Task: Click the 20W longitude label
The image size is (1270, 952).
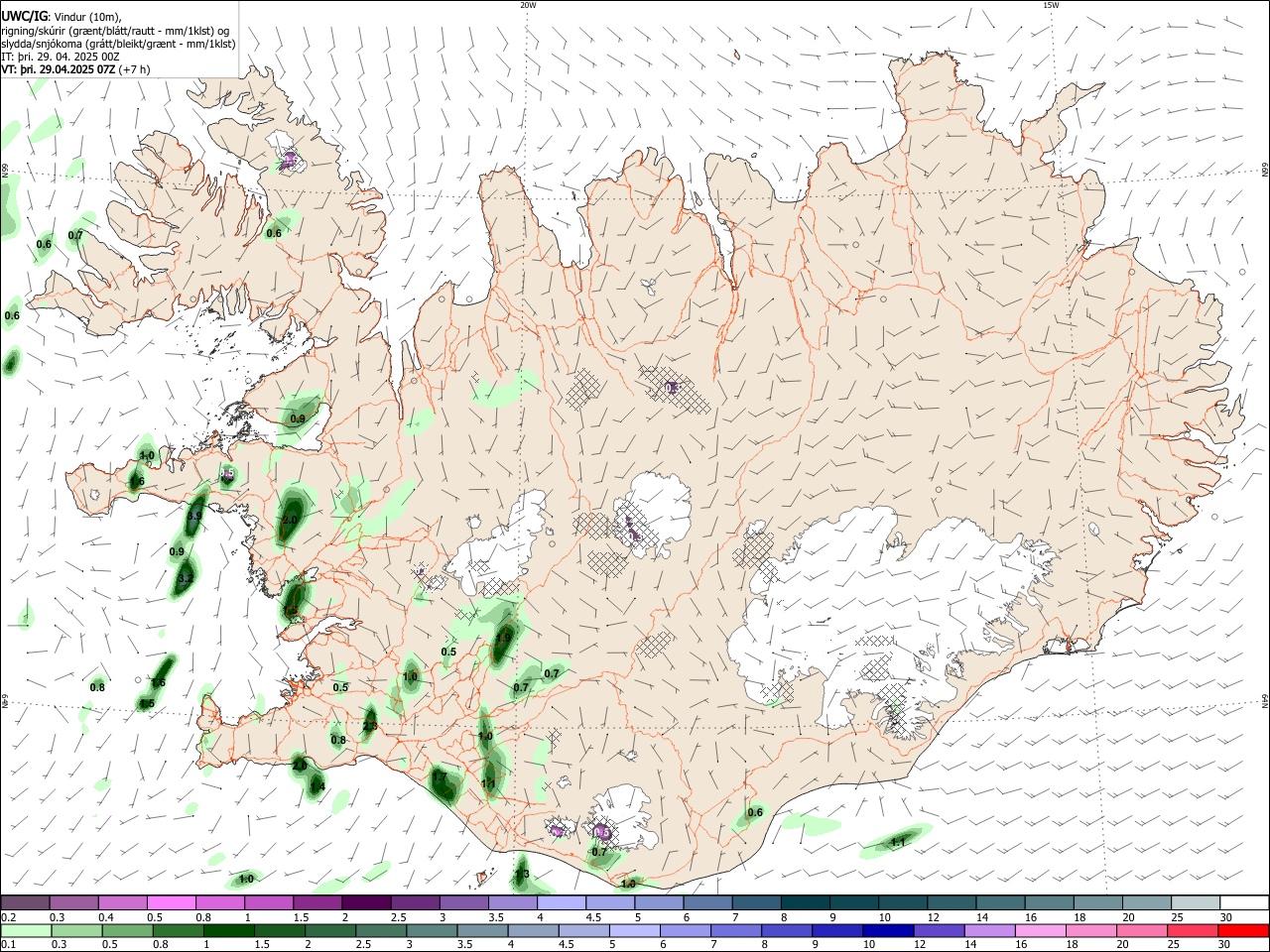Action: pos(528,5)
